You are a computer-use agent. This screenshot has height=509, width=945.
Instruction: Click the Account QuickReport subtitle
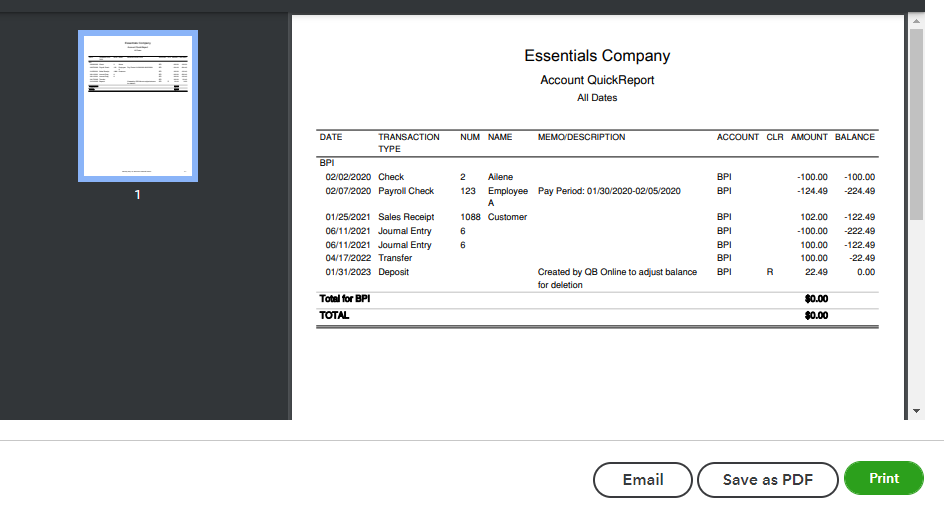tap(597, 80)
